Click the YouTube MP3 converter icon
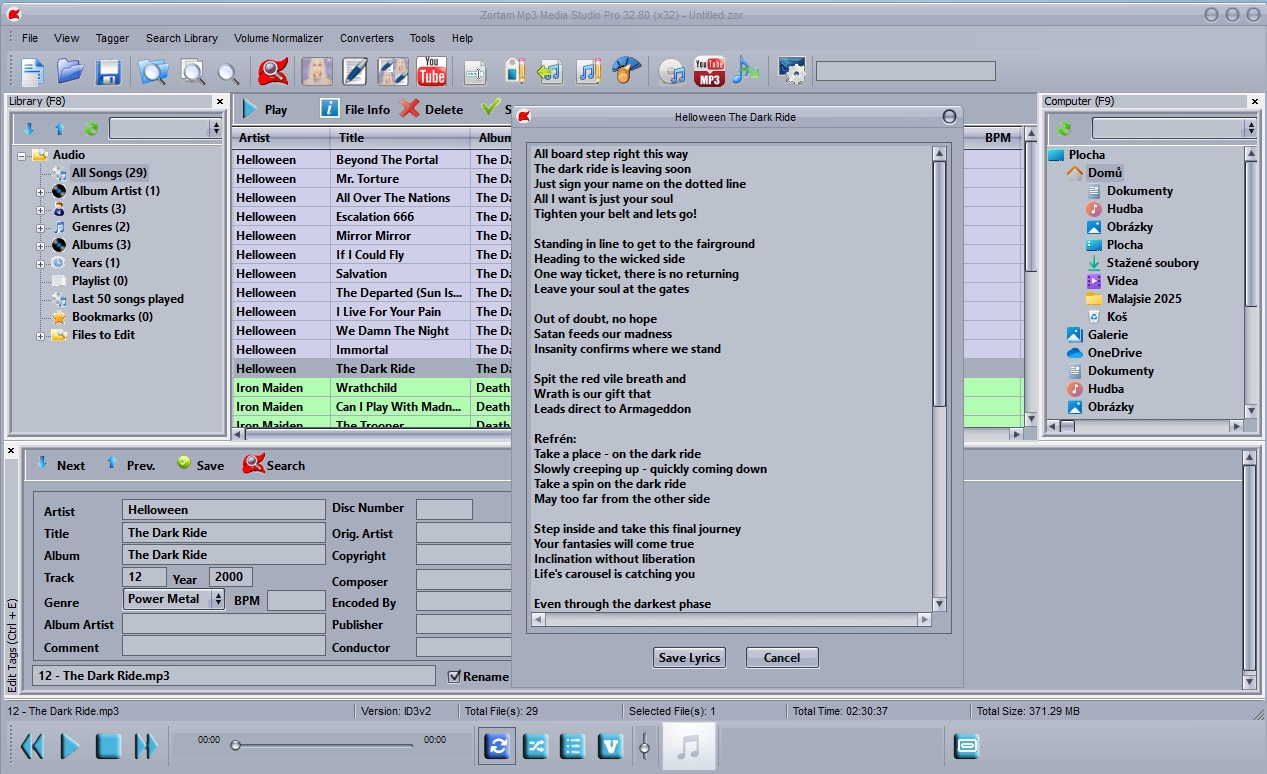 (709, 72)
